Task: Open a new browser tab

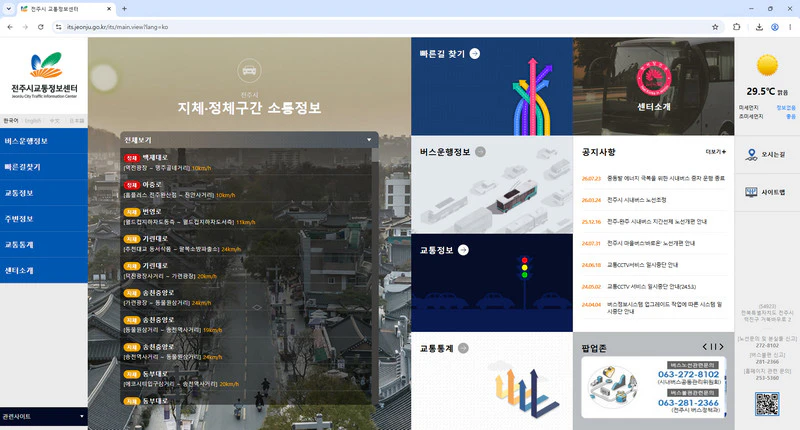Action: tap(124, 9)
